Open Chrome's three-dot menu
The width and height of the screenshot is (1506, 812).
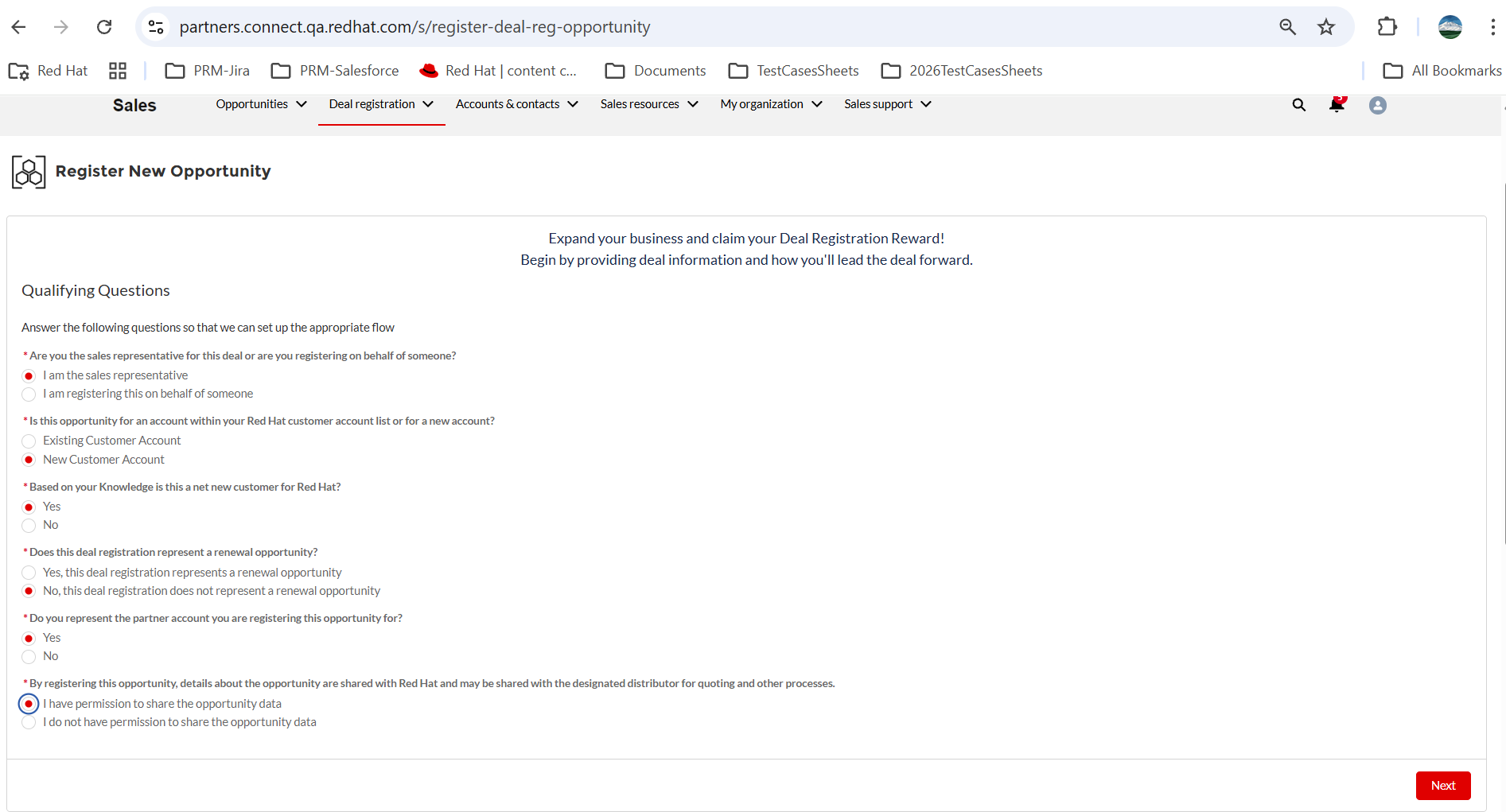[x=1492, y=27]
